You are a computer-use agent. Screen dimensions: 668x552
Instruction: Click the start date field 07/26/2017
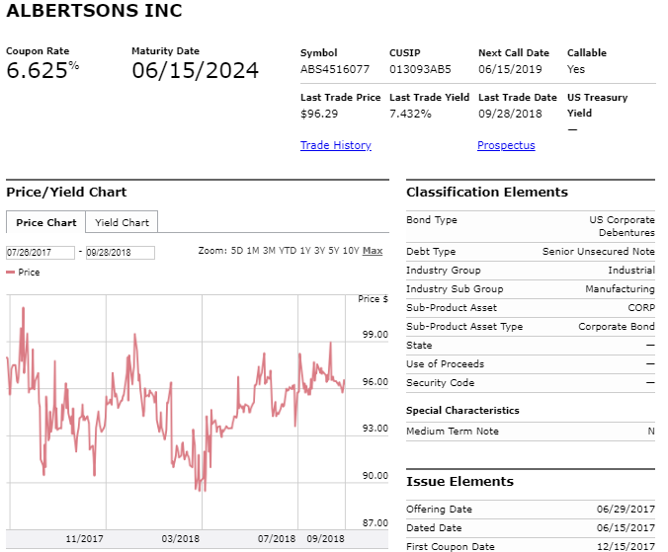[x=40, y=253]
